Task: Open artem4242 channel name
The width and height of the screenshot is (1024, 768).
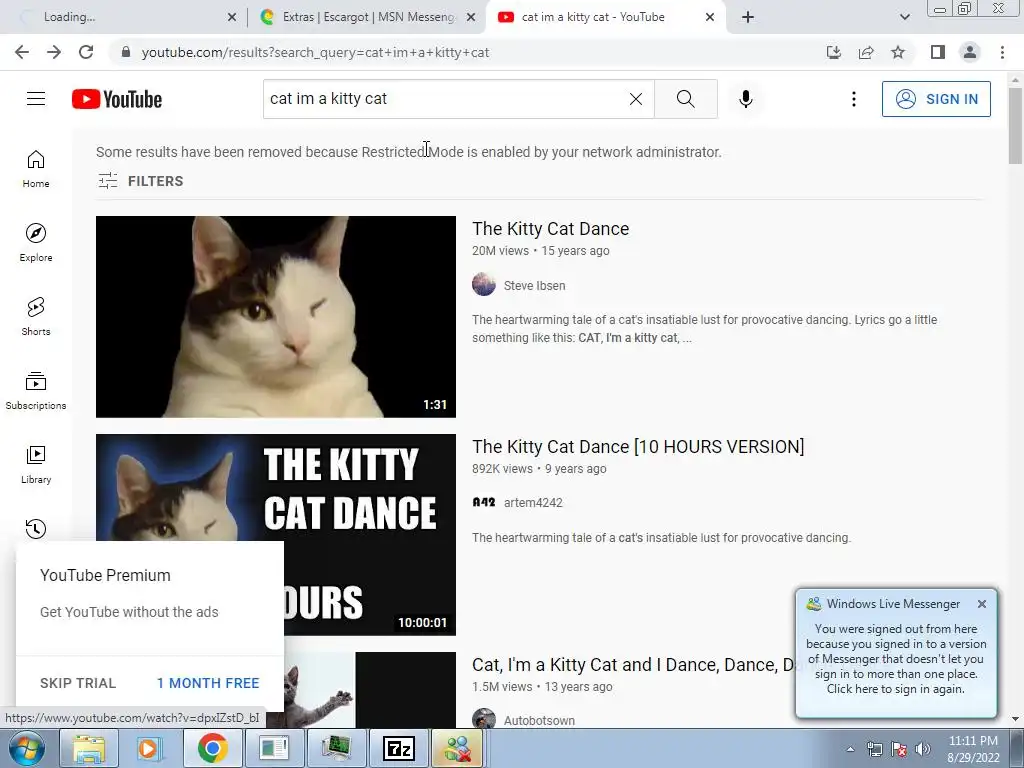Action: point(533,502)
